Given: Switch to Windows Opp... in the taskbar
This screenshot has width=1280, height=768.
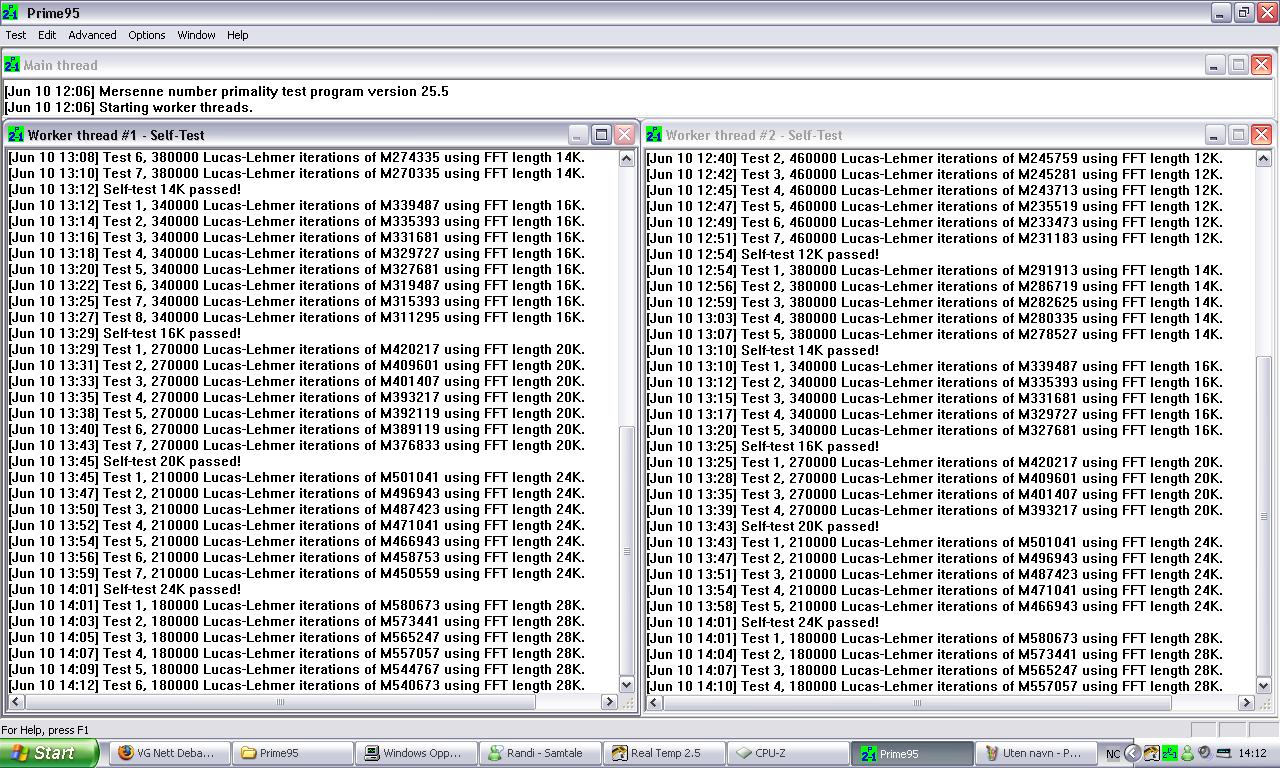Looking at the screenshot, I should [418, 753].
